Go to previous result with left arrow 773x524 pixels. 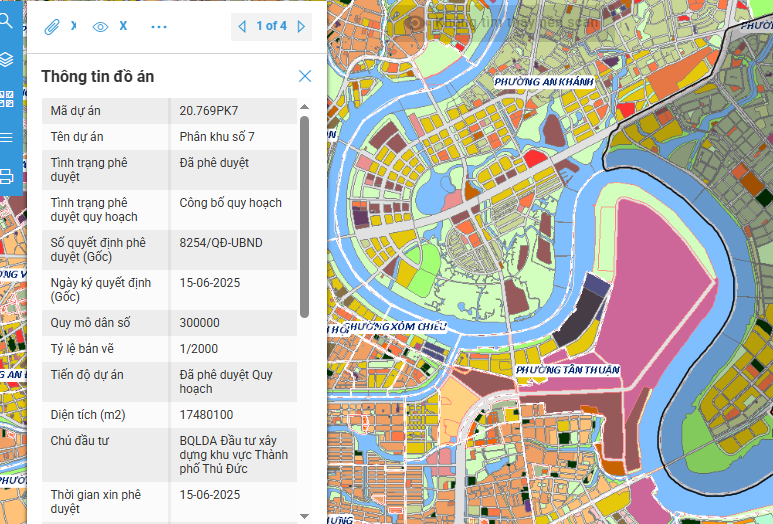coord(242,26)
